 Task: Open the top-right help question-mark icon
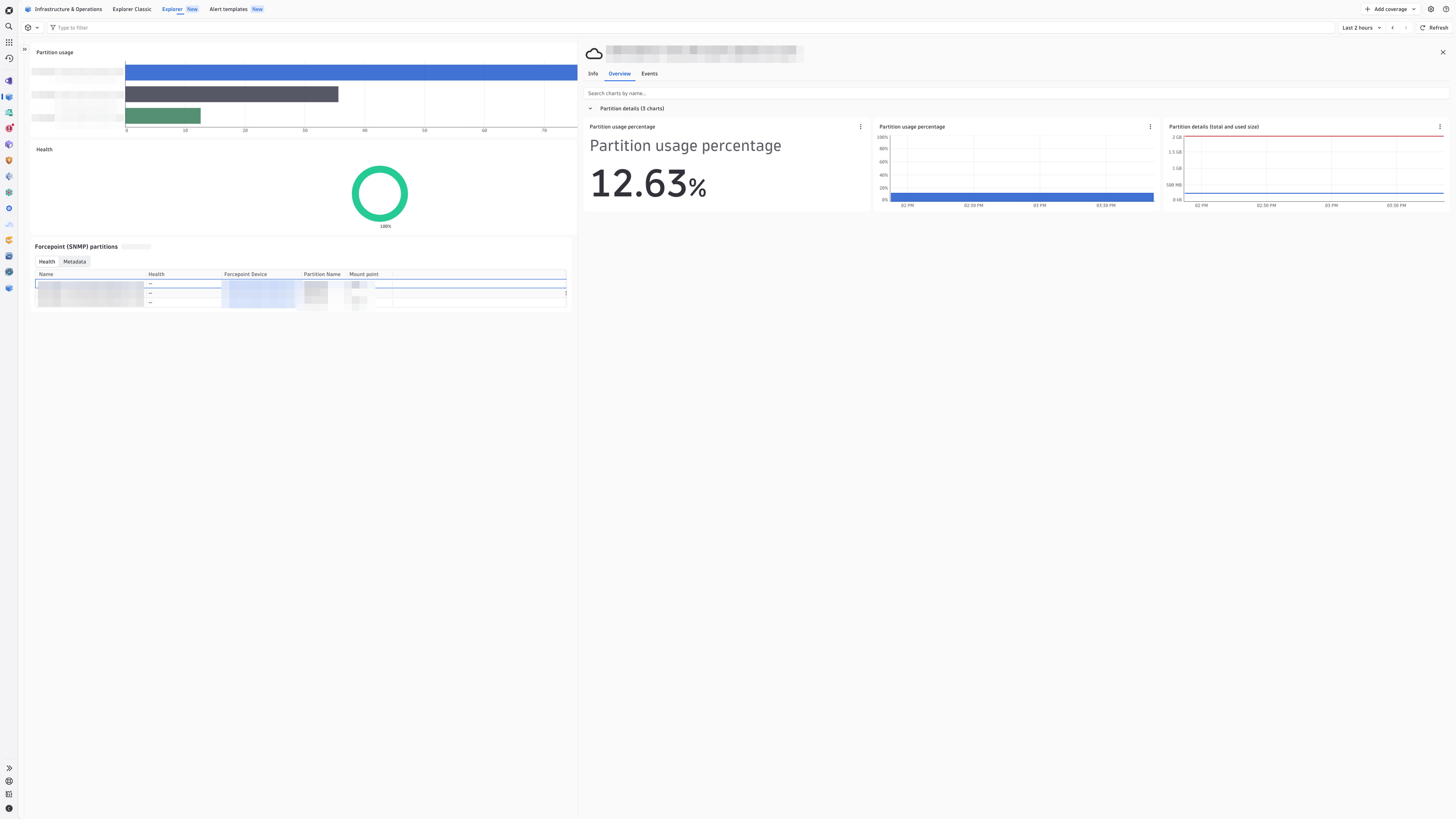point(1446,9)
